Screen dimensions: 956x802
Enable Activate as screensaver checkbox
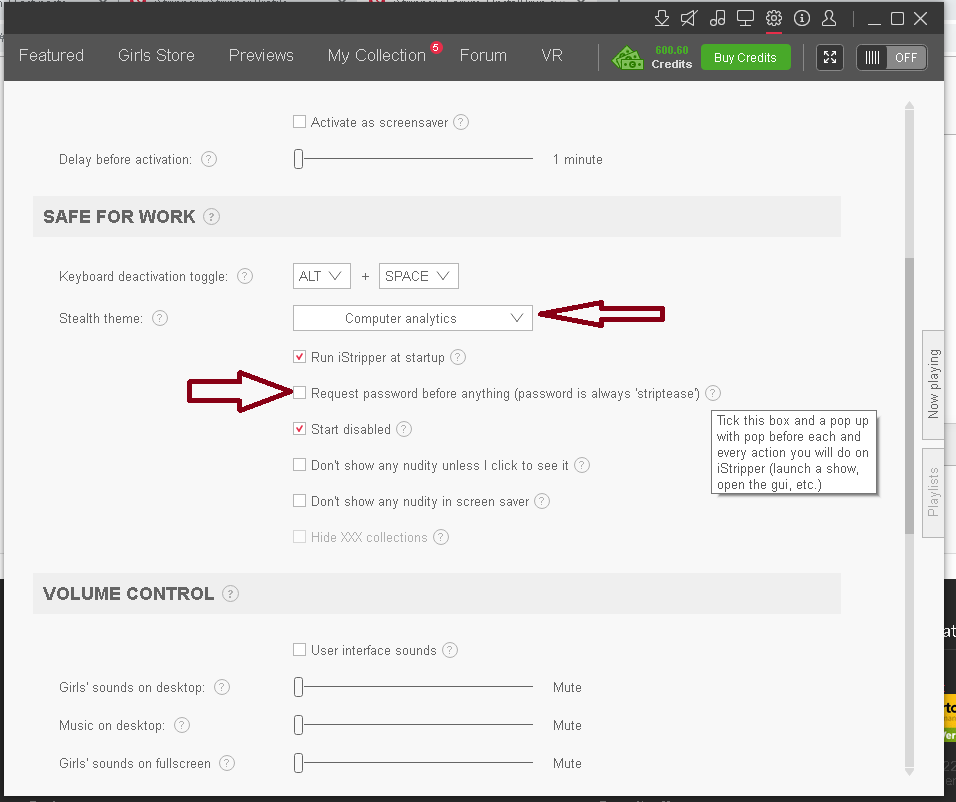(x=299, y=122)
